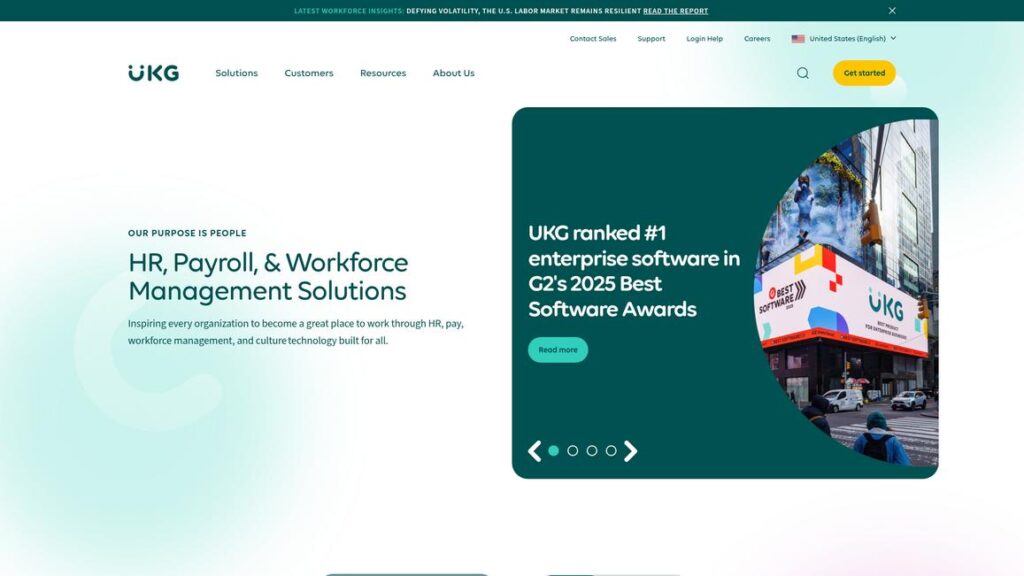Open the Customers menu
This screenshot has height=576, width=1024.
coord(309,73)
